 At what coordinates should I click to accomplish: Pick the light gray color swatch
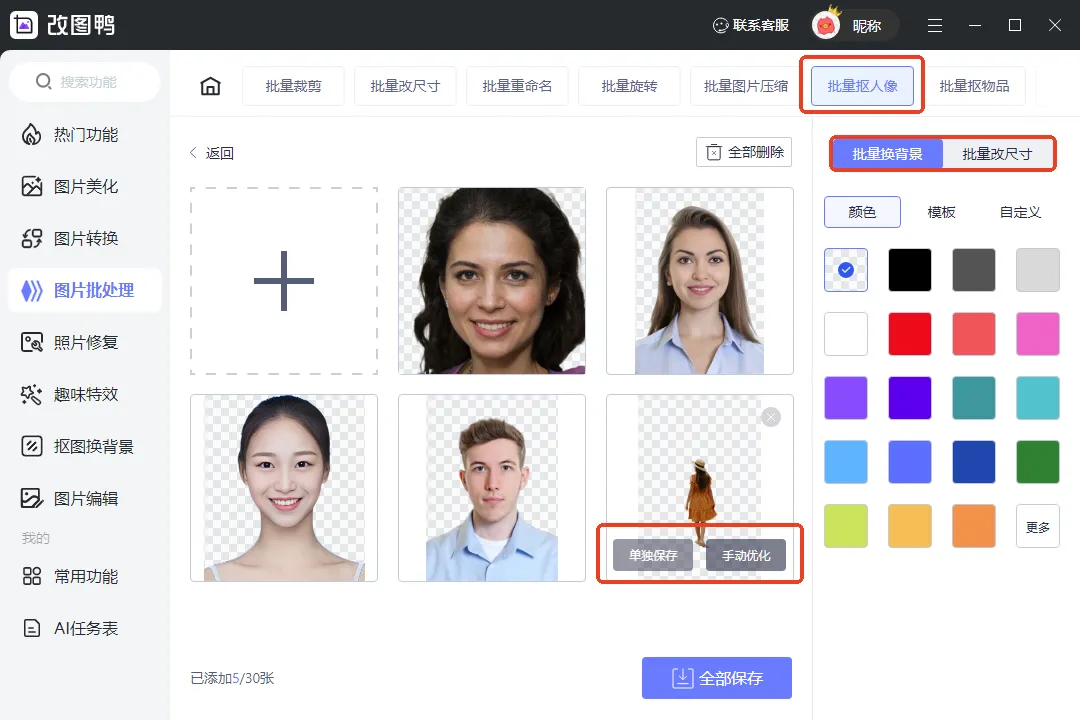click(x=1038, y=270)
